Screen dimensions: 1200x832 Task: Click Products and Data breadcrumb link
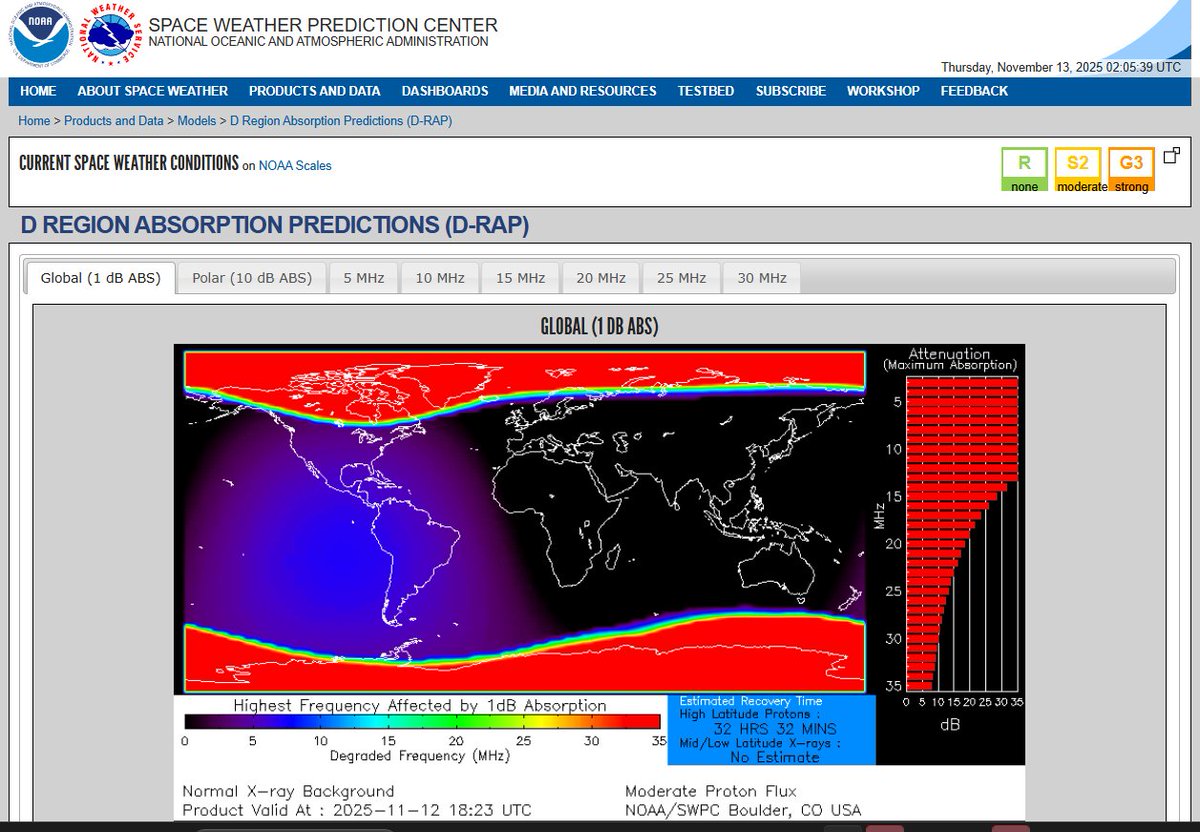[x=114, y=121]
